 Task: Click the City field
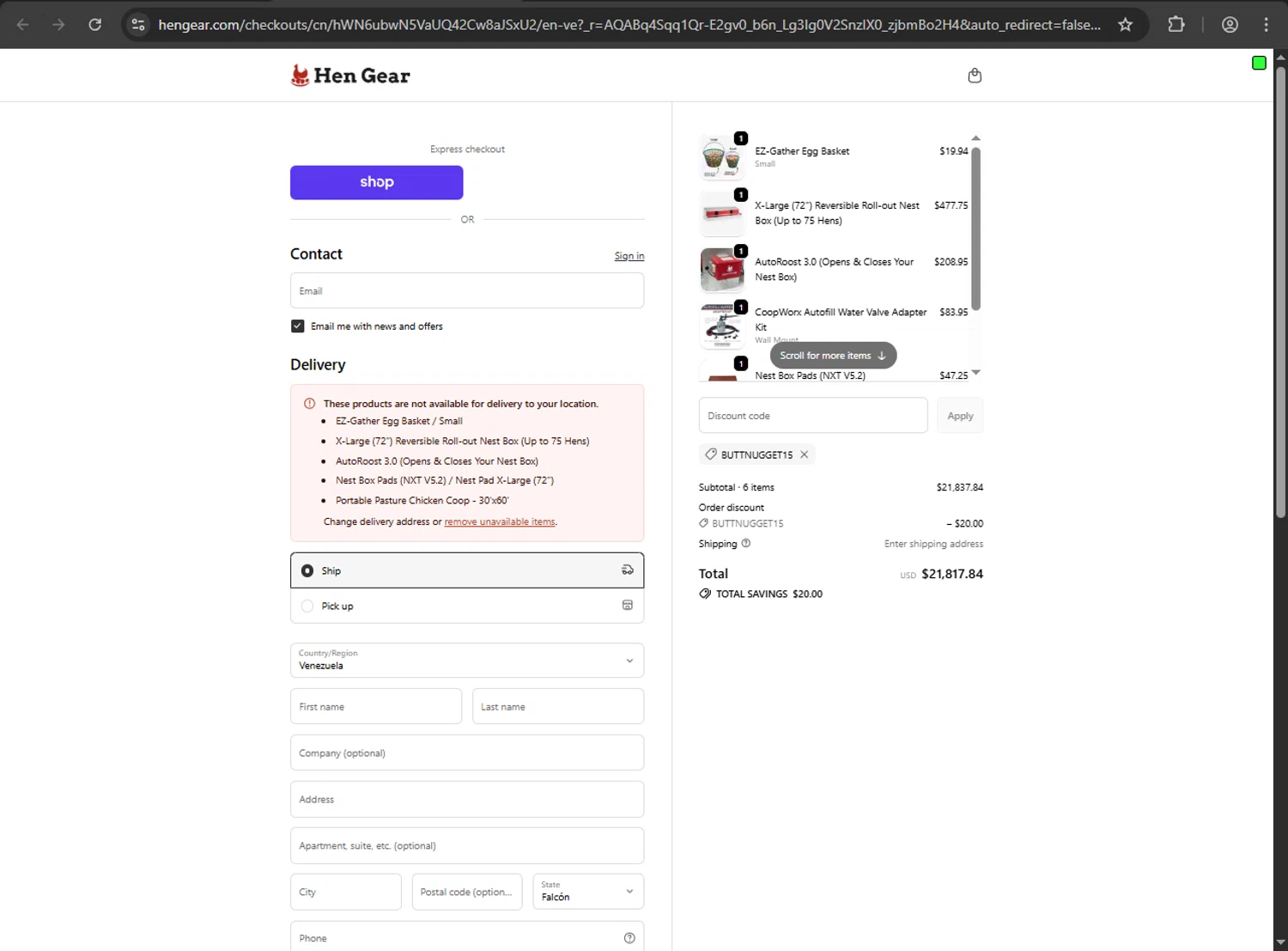[345, 892]
